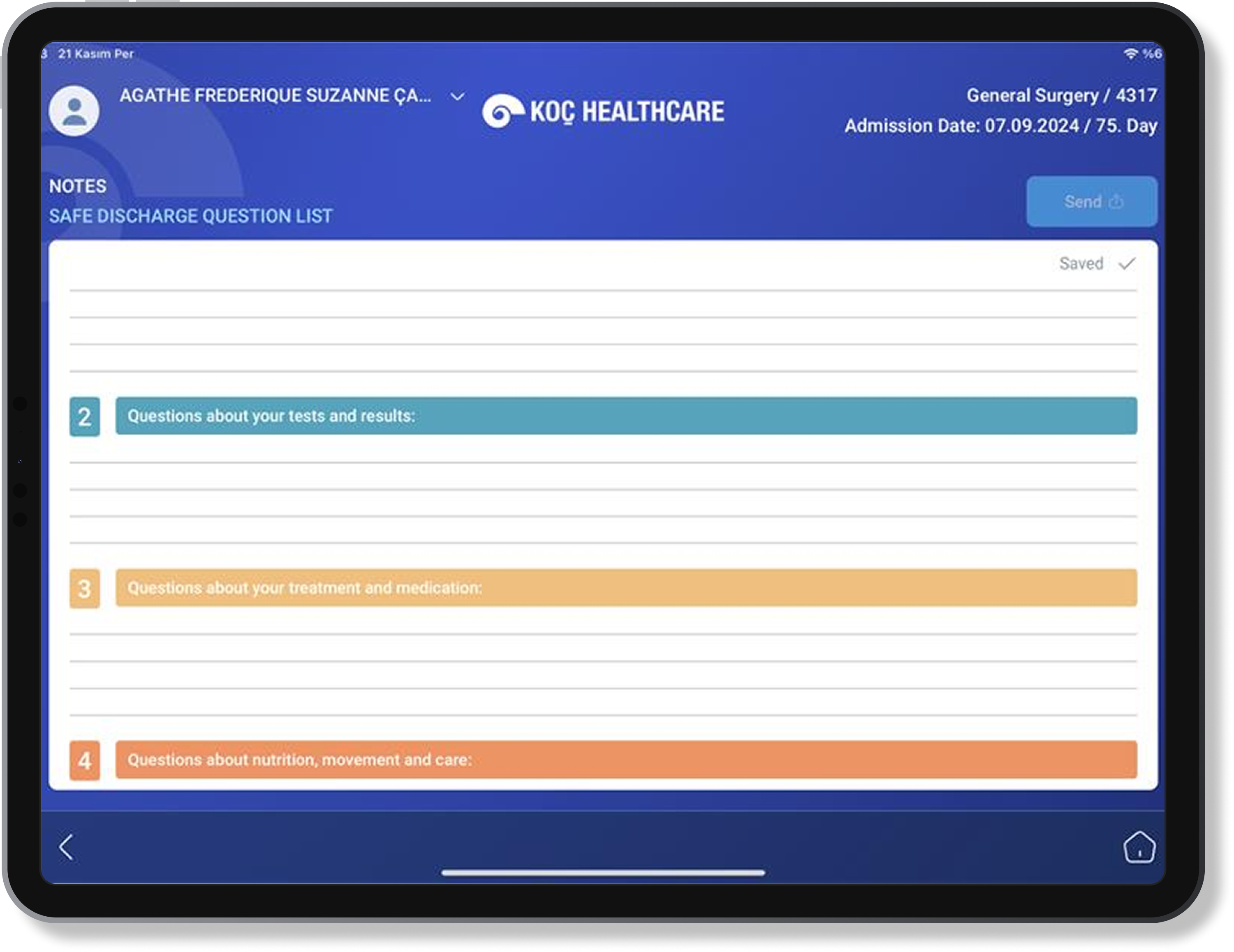Tap the patient profile avatar icon
The image size is (1234, 952).
click(74, 111)
